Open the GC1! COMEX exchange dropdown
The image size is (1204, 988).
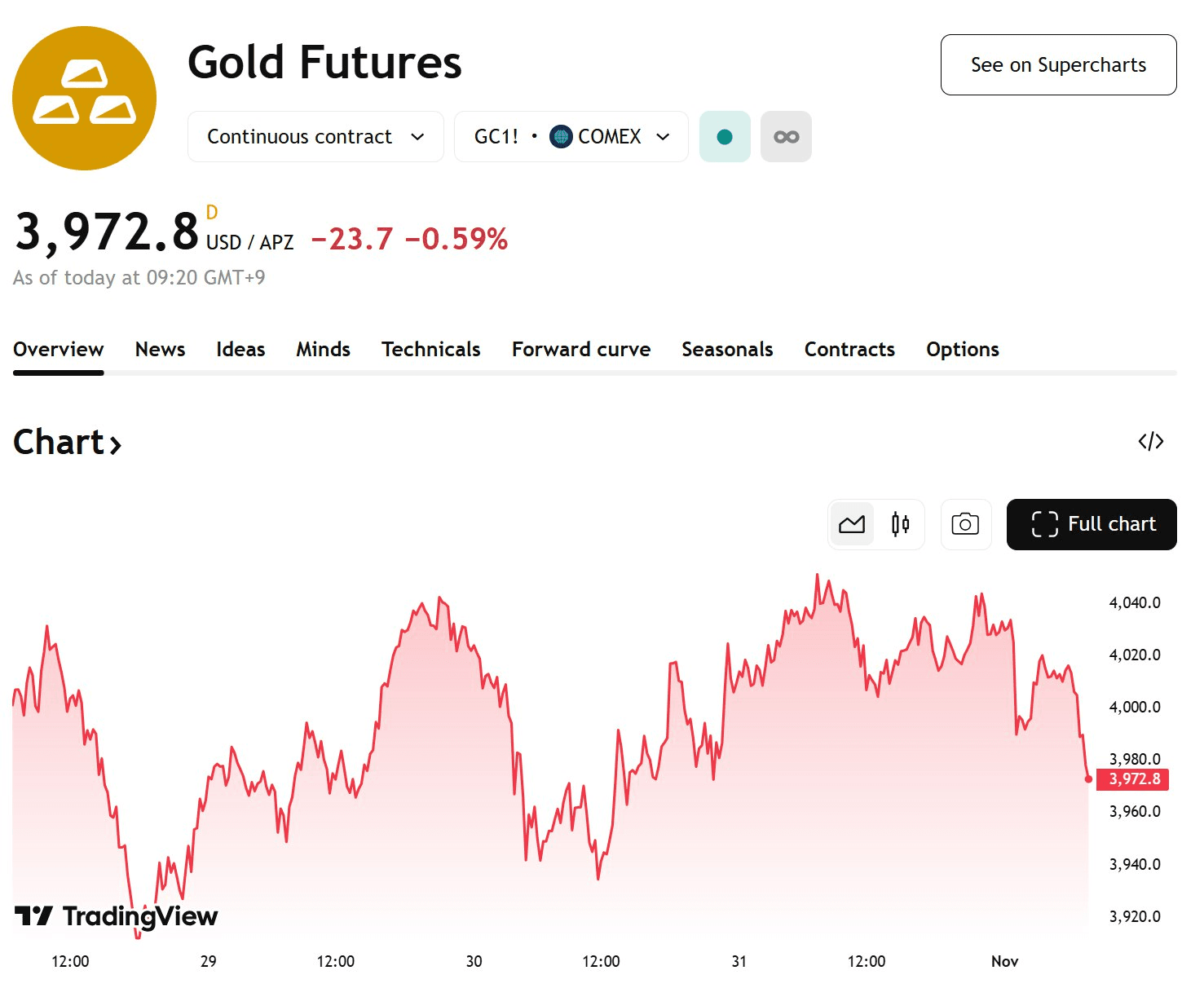point(571,137)
